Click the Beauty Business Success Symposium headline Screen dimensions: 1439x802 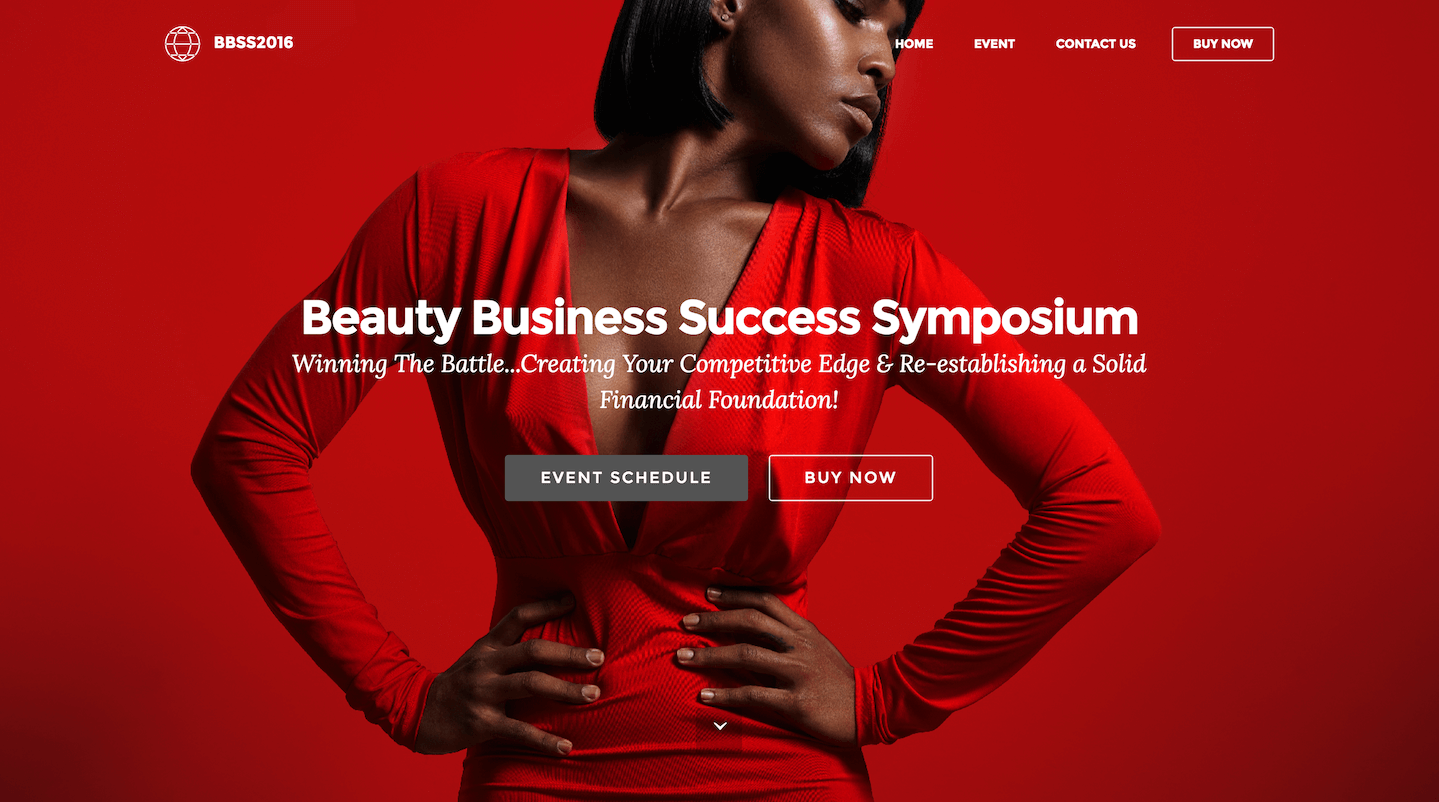coord(719,318)
